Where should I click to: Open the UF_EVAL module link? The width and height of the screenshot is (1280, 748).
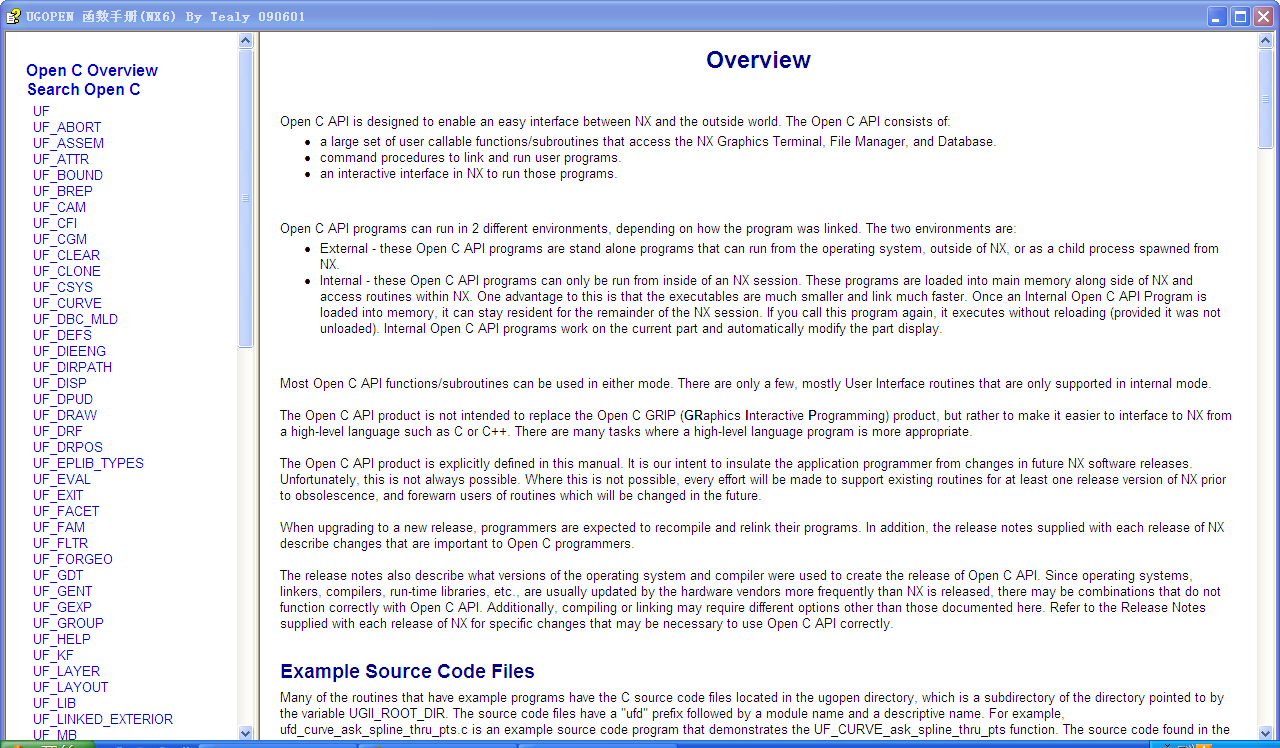coord(62,479)
